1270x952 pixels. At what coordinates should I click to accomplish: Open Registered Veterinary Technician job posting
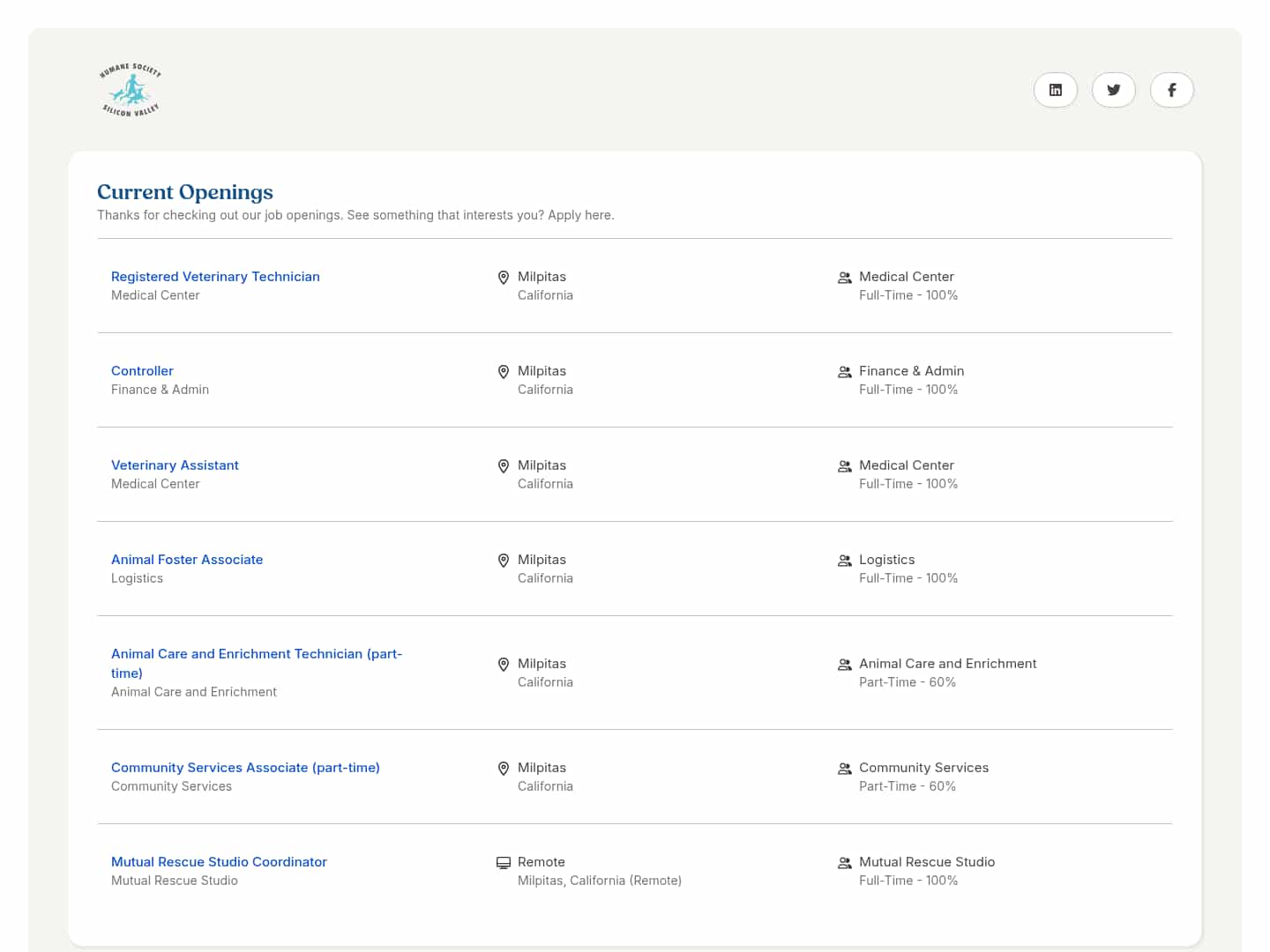[x=215, y=277]
